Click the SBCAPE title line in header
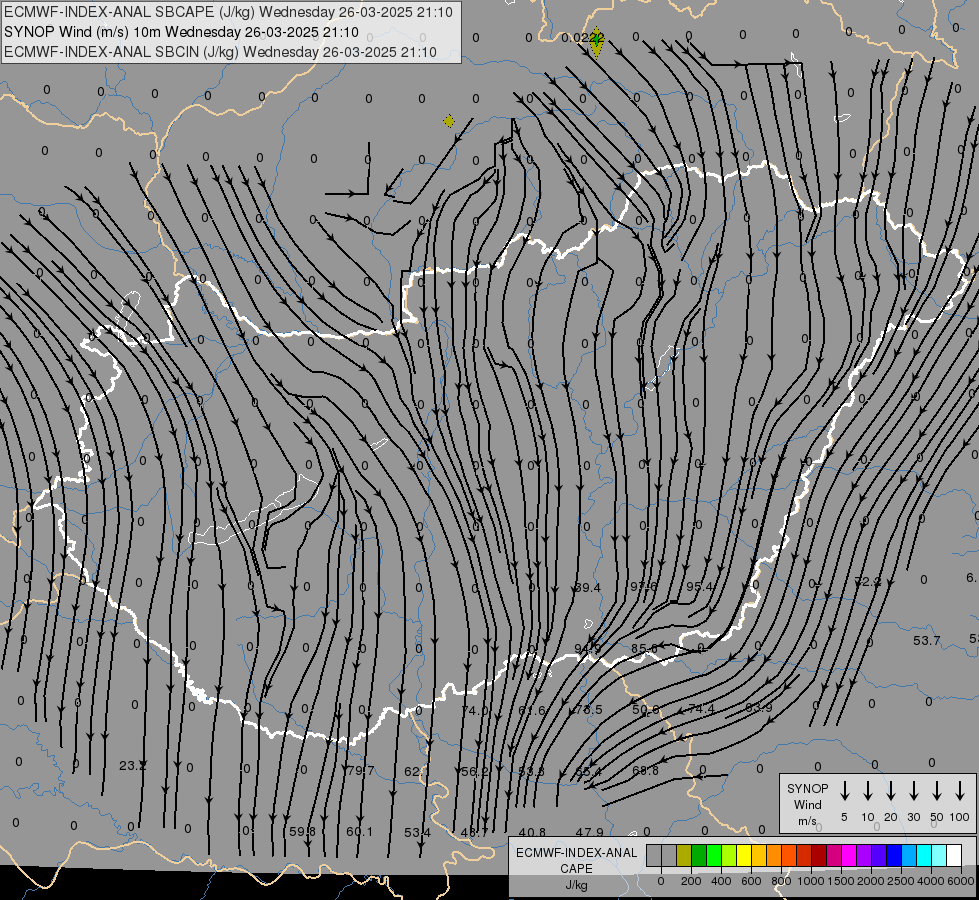The width and height of the screenshot is (979, 900). click(x=228, y=12)
